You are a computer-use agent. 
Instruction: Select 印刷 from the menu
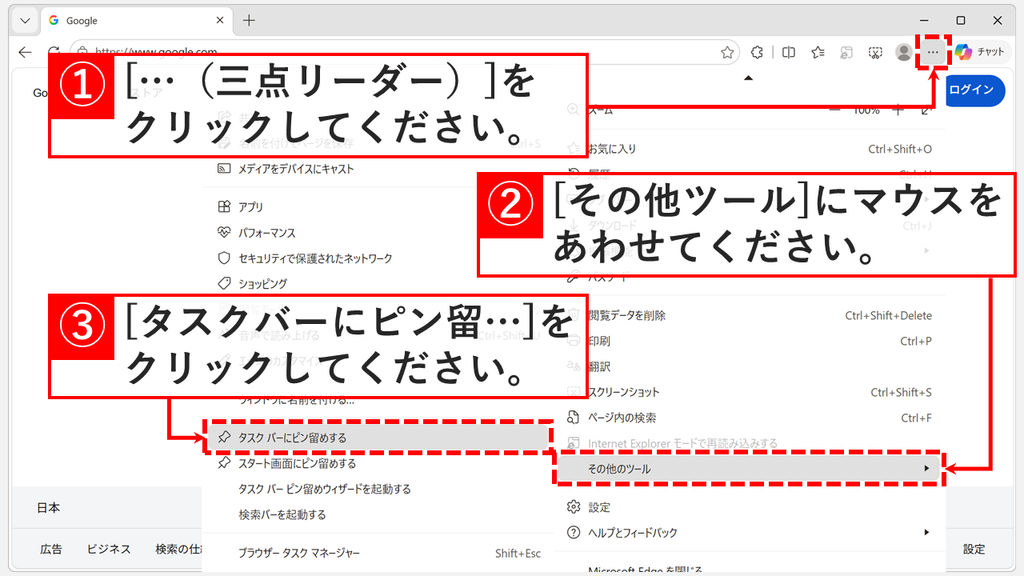(x=749, y=341)
